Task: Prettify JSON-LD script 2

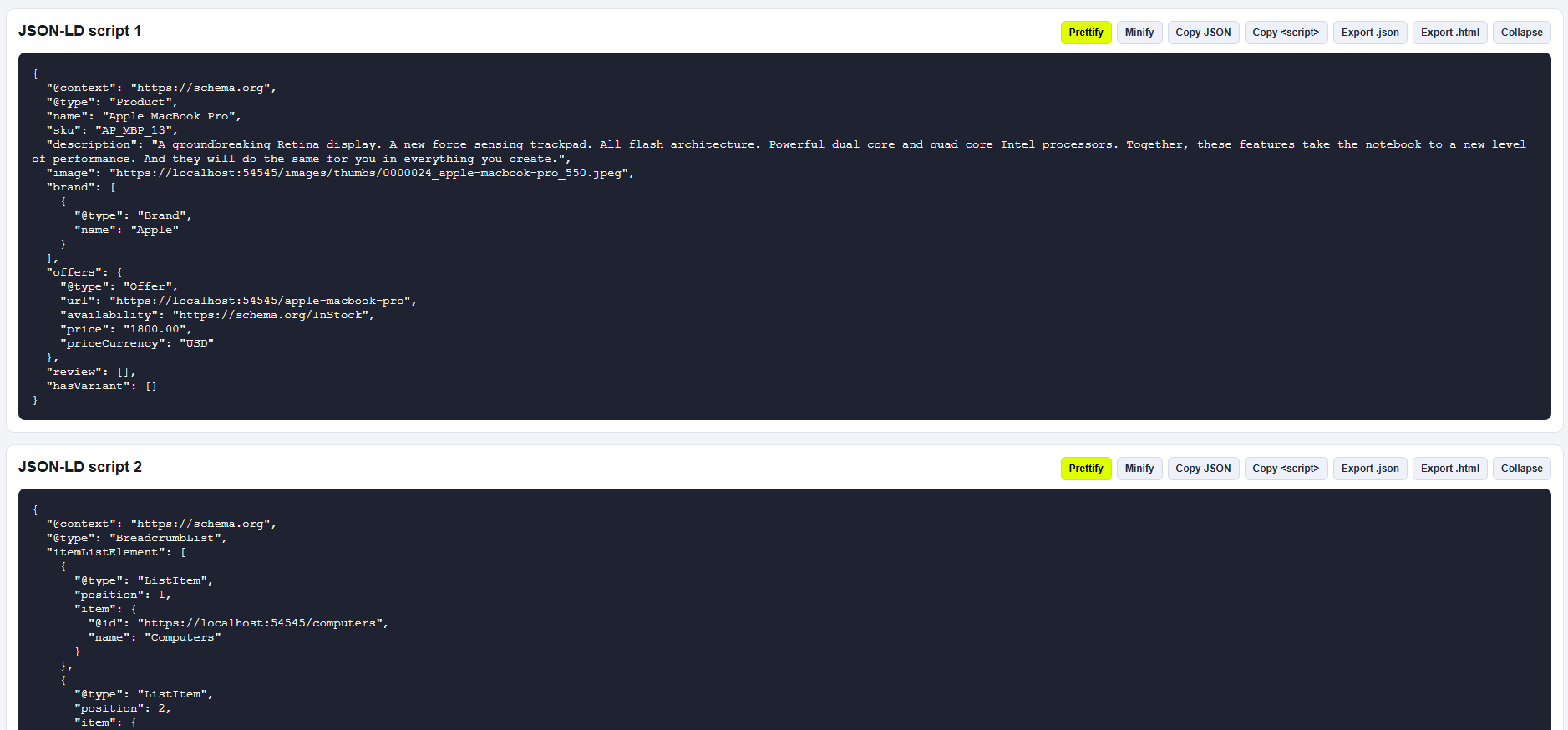Action: [1086, 469]
